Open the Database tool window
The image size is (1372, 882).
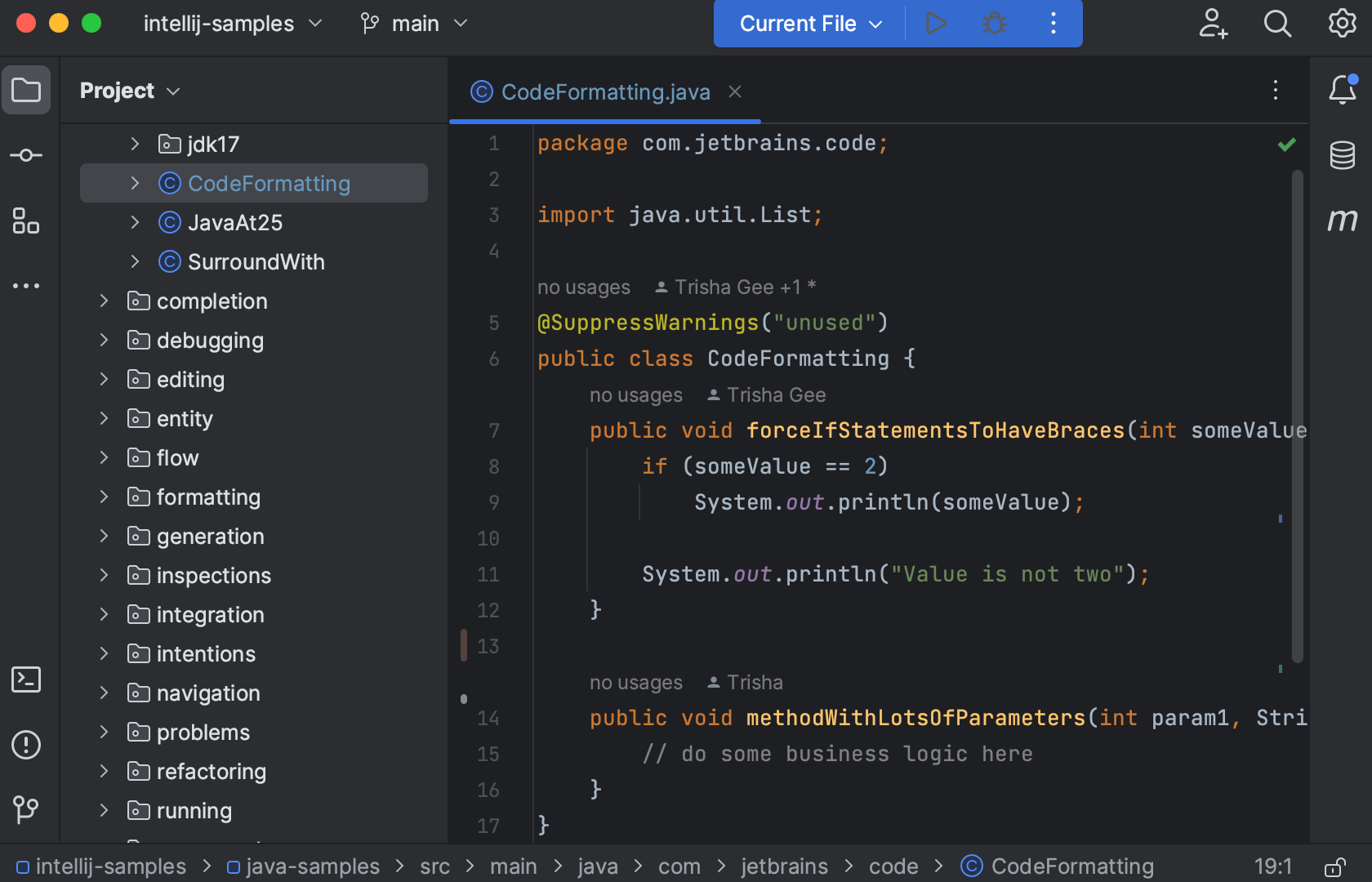click(x=1342, y=155)
